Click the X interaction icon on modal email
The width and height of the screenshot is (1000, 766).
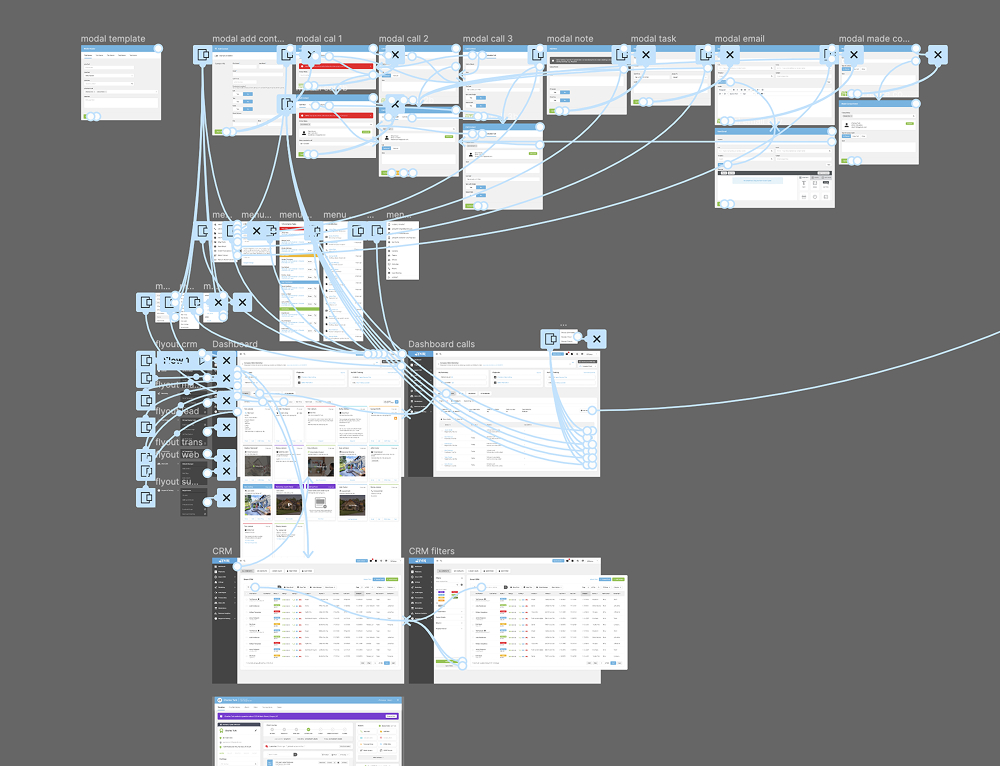coord(730,55)
